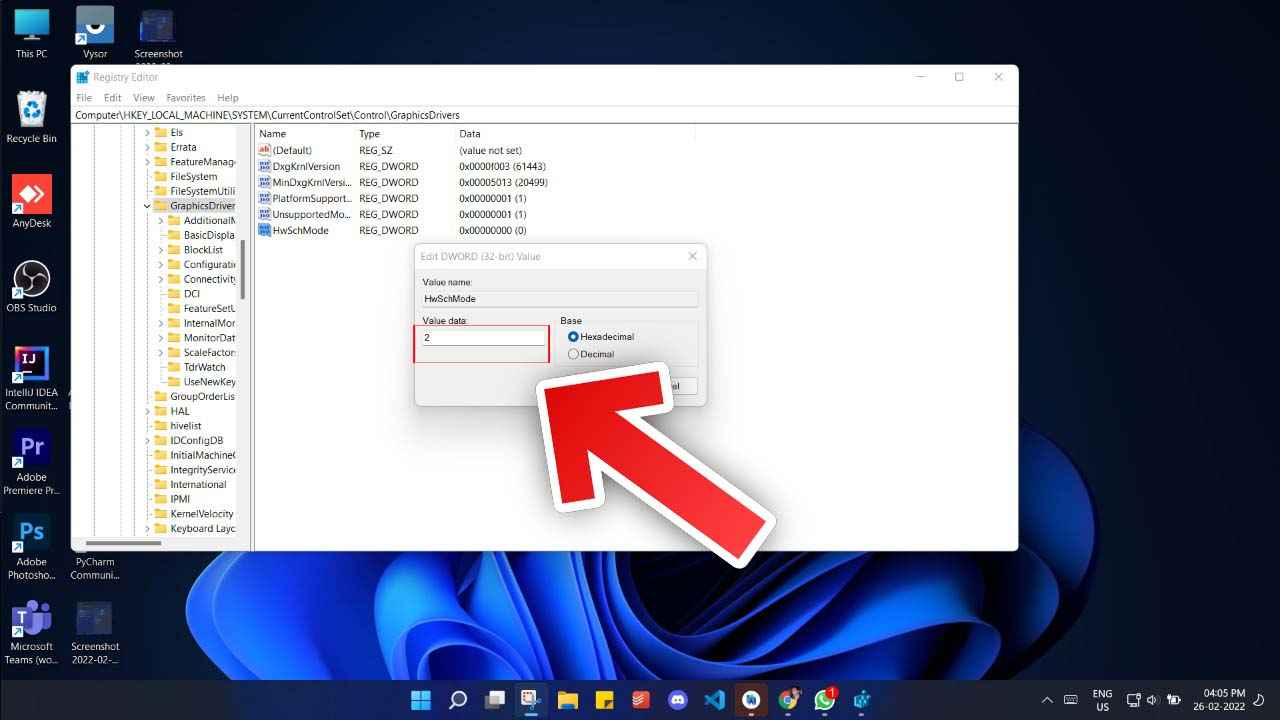This screenshot has width=1280, height=720.
Task: Select the DCI subkey
Action: pyautogui.click(x=184, y=293)
